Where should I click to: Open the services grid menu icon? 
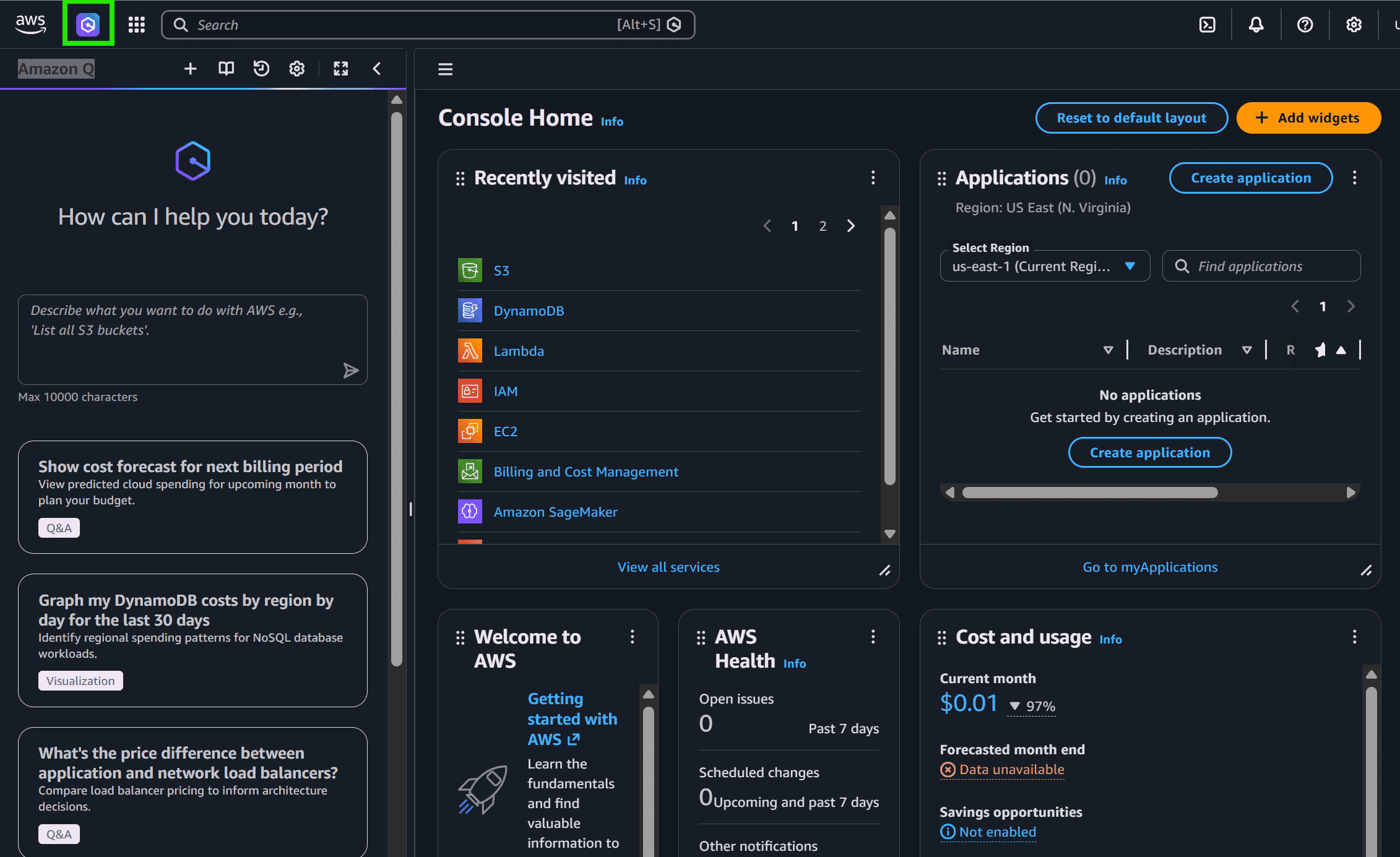136,24
